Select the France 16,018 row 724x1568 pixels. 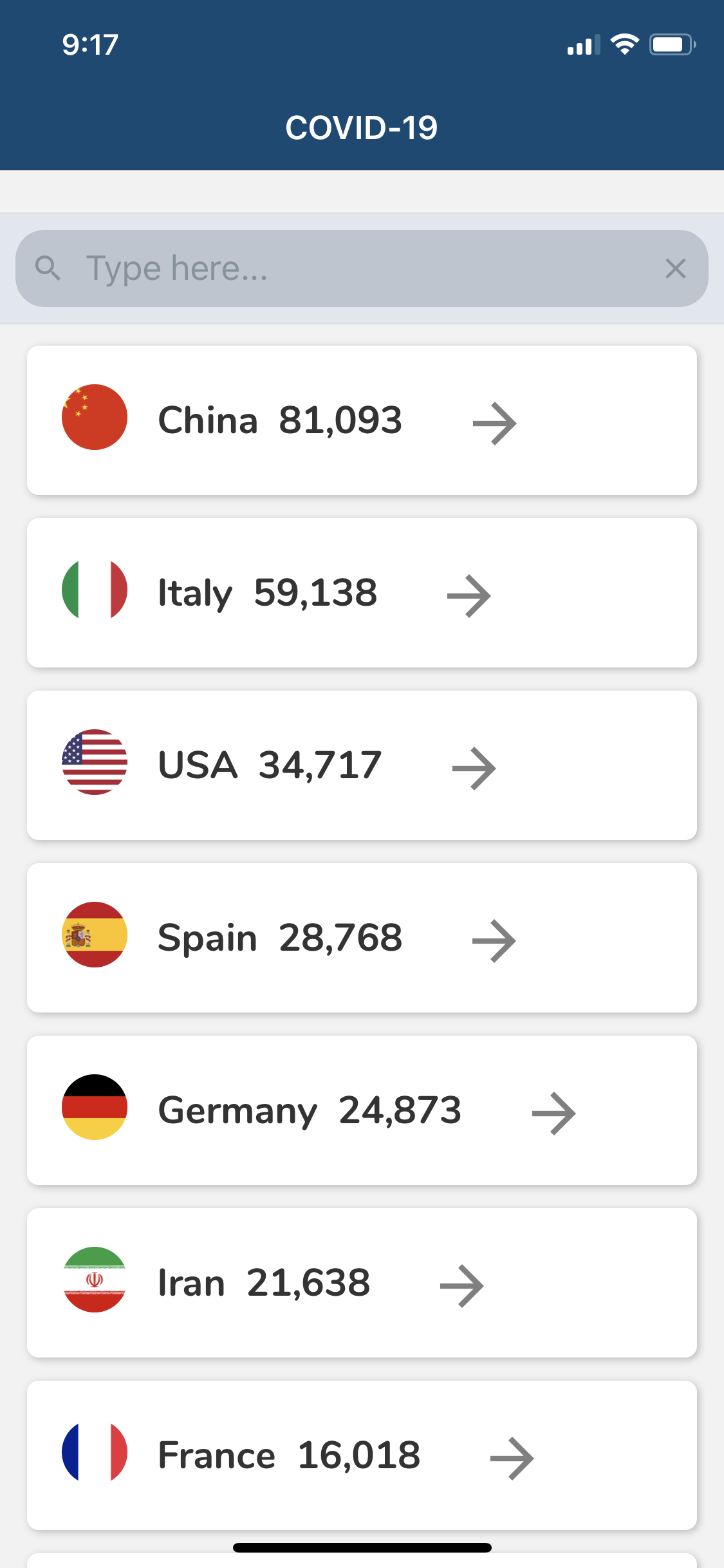click(x=362, y=1455)
